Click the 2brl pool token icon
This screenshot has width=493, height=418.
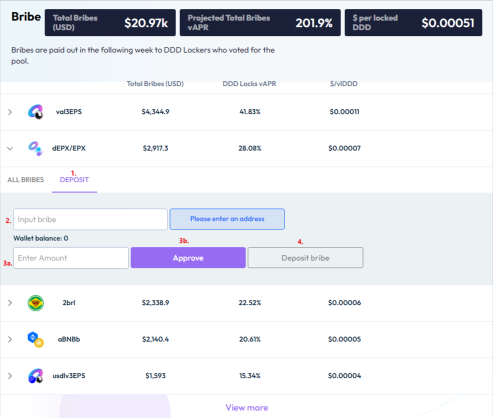pyautogui.click(x=36, y=303)
